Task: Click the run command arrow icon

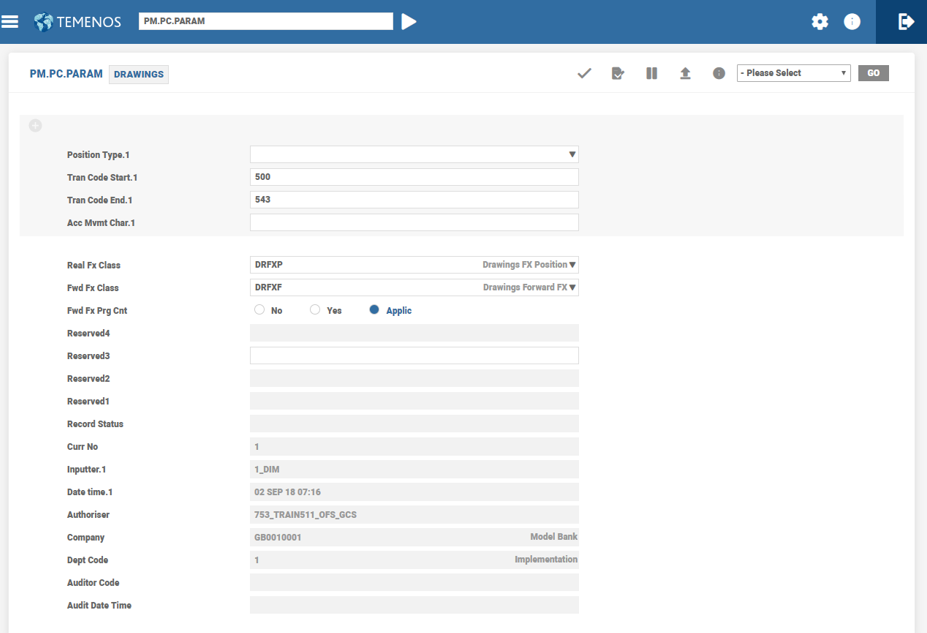Action: (x=409, y=21)
